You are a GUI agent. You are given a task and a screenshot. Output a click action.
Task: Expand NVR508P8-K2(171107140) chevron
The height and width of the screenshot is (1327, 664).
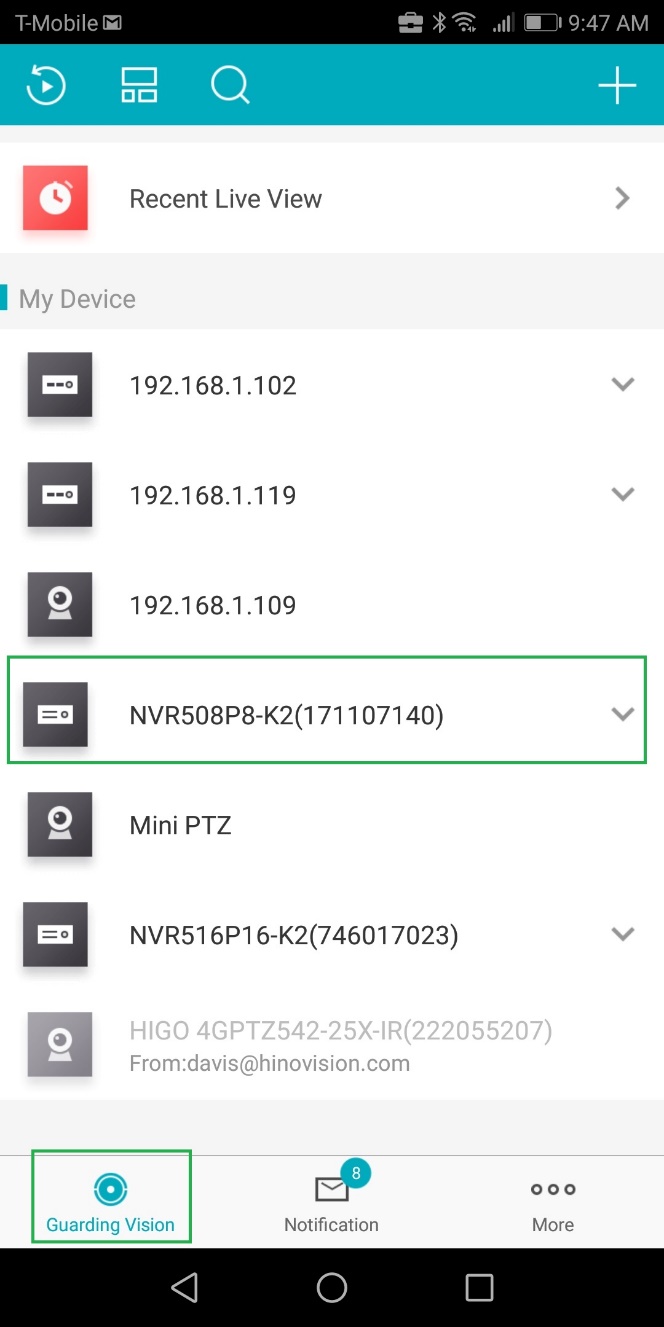(623, 714)
